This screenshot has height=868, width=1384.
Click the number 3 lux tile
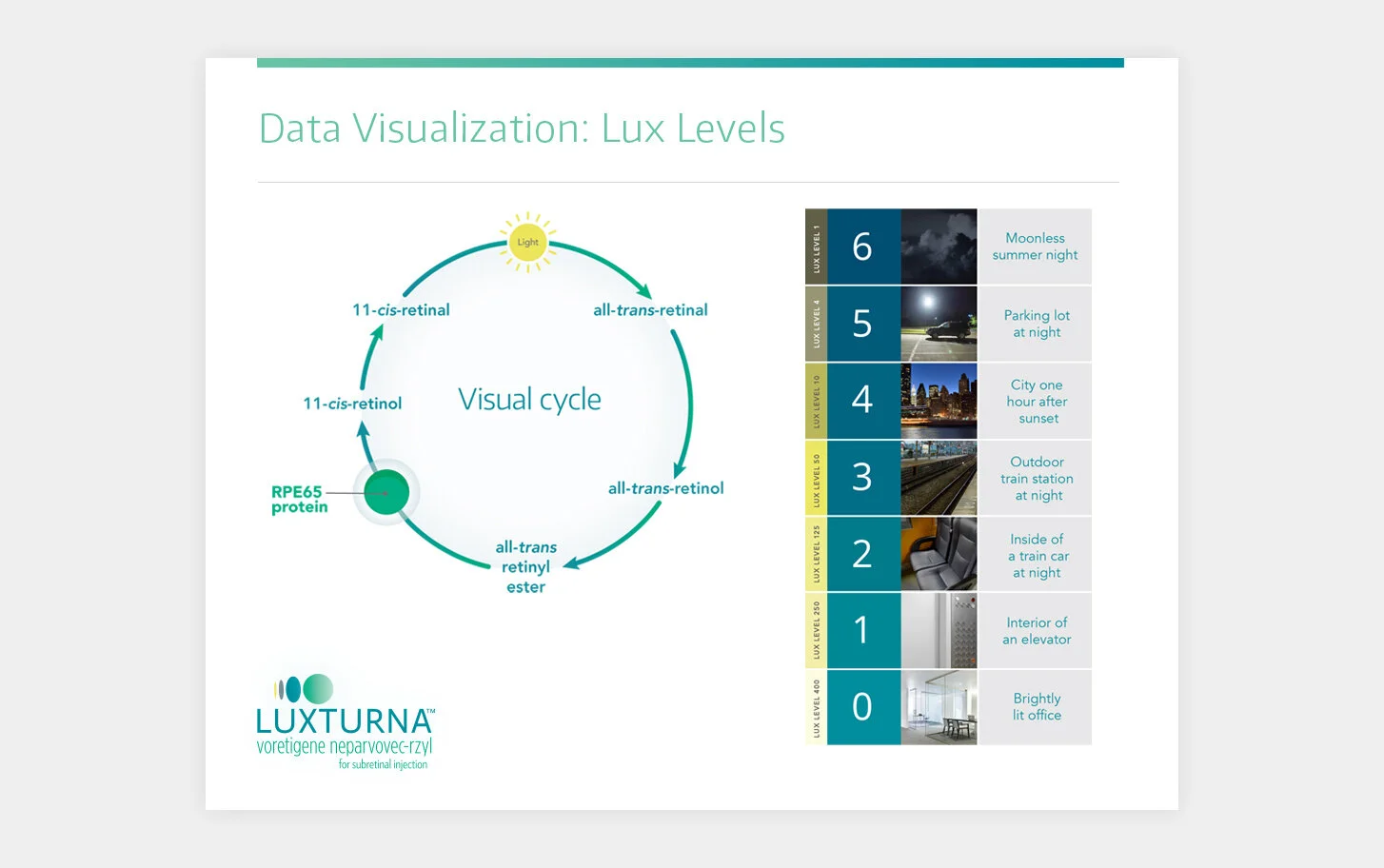point(863,477)
